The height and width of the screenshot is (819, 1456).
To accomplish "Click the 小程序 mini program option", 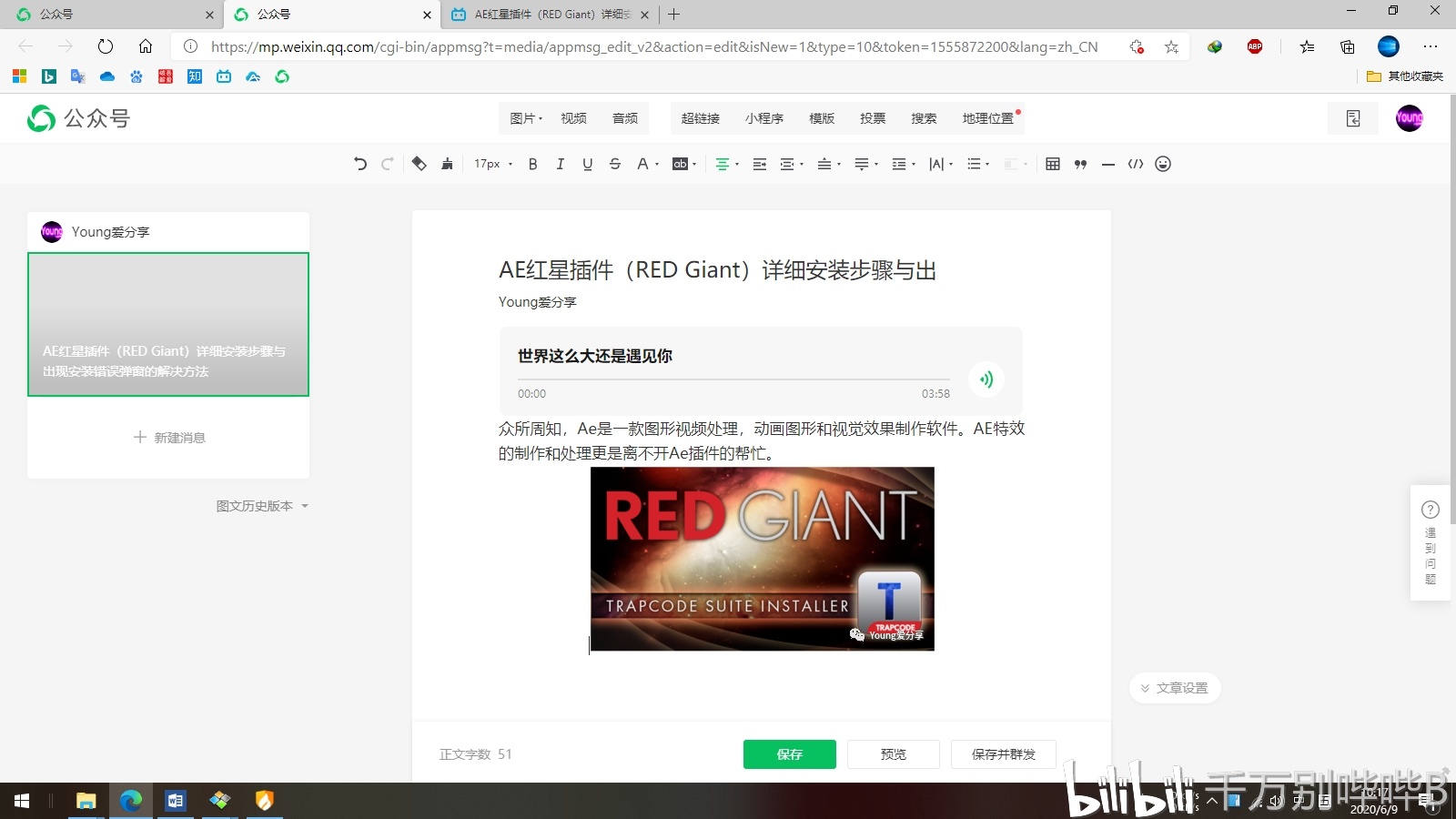I will tap(764, 118).
